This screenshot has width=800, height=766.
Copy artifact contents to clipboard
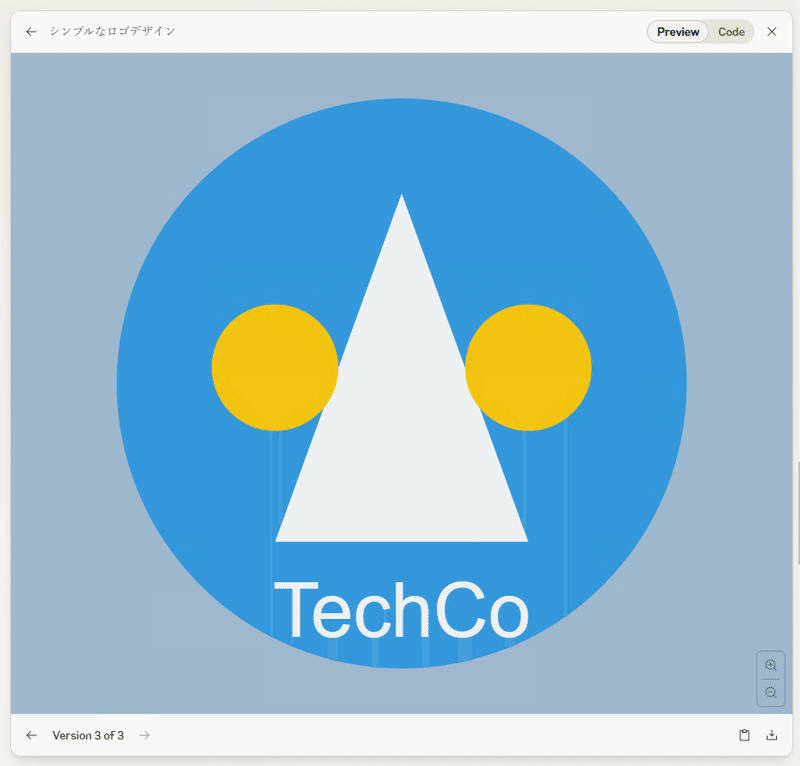pos(744,735)
